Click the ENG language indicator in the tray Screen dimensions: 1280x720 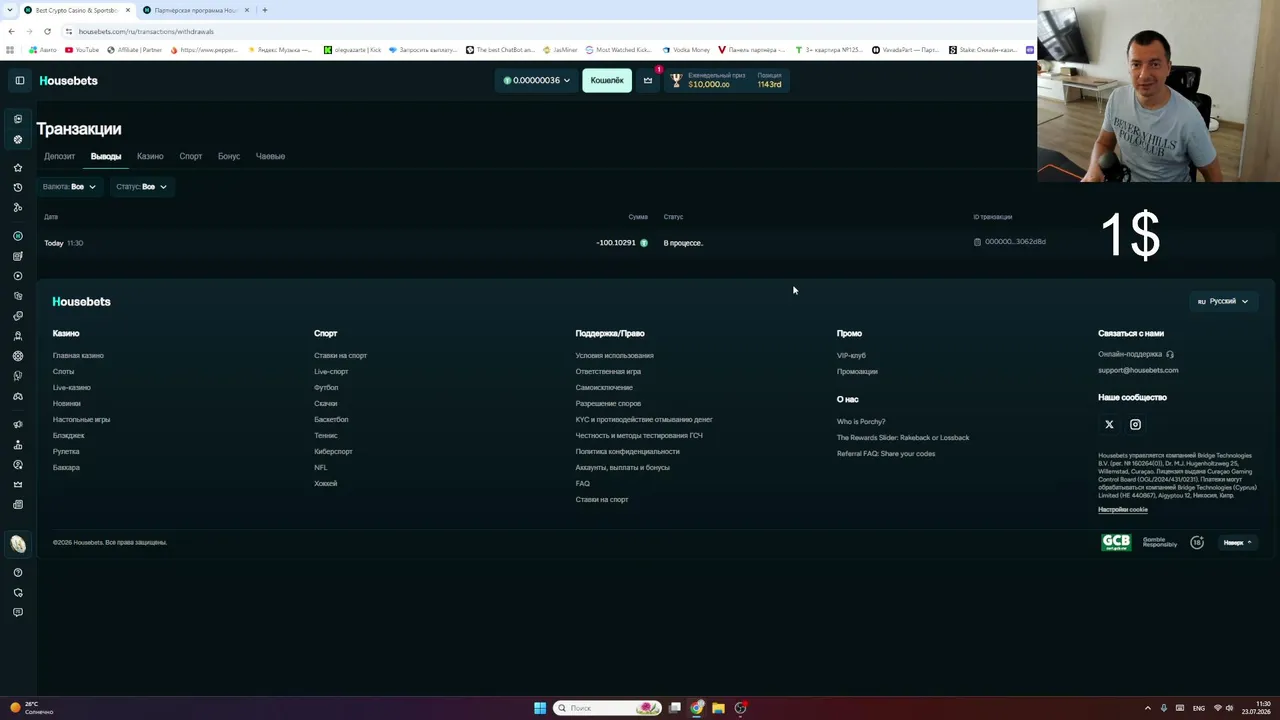click(1199, 708)
